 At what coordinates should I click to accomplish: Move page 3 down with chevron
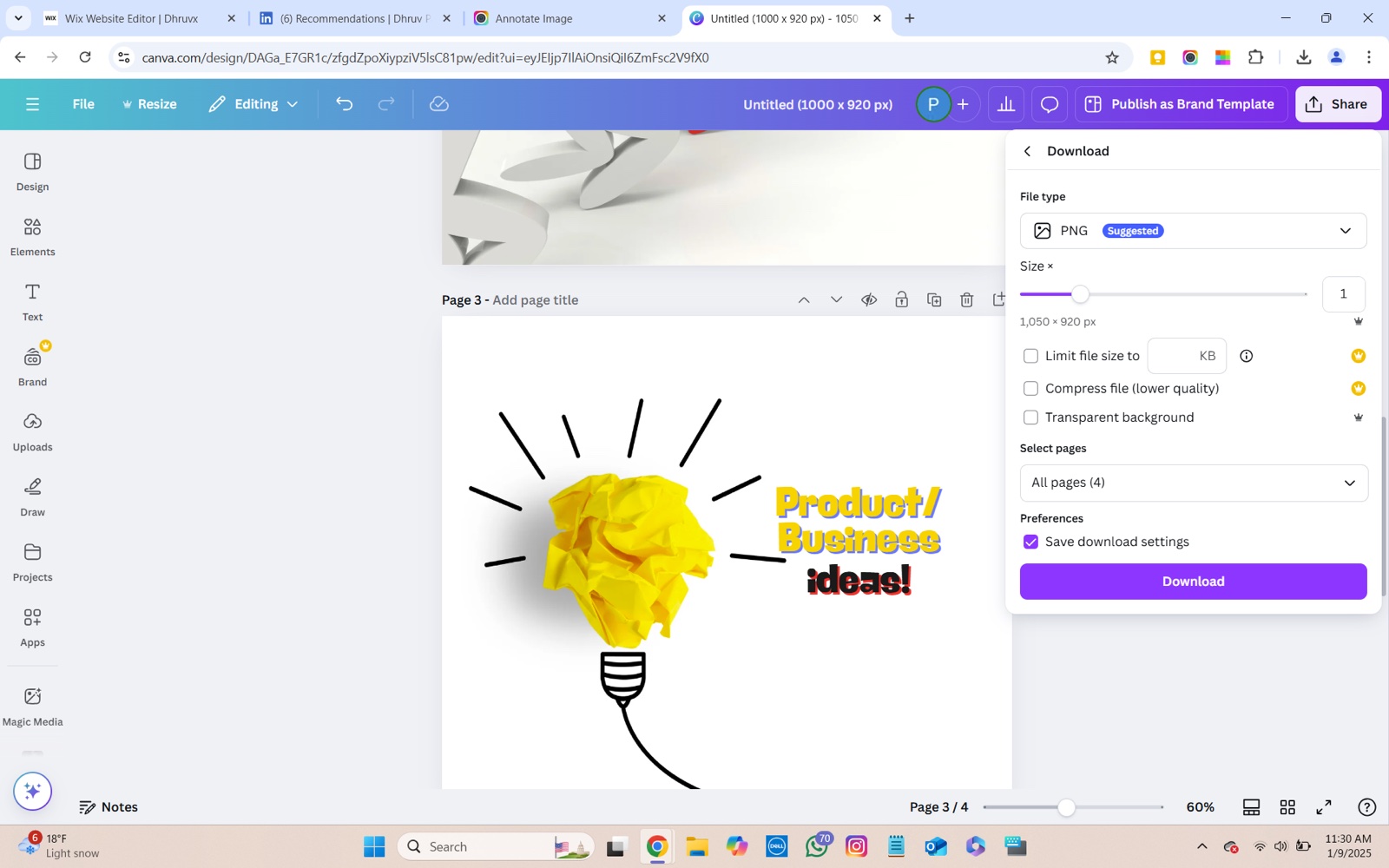point(836,299)
